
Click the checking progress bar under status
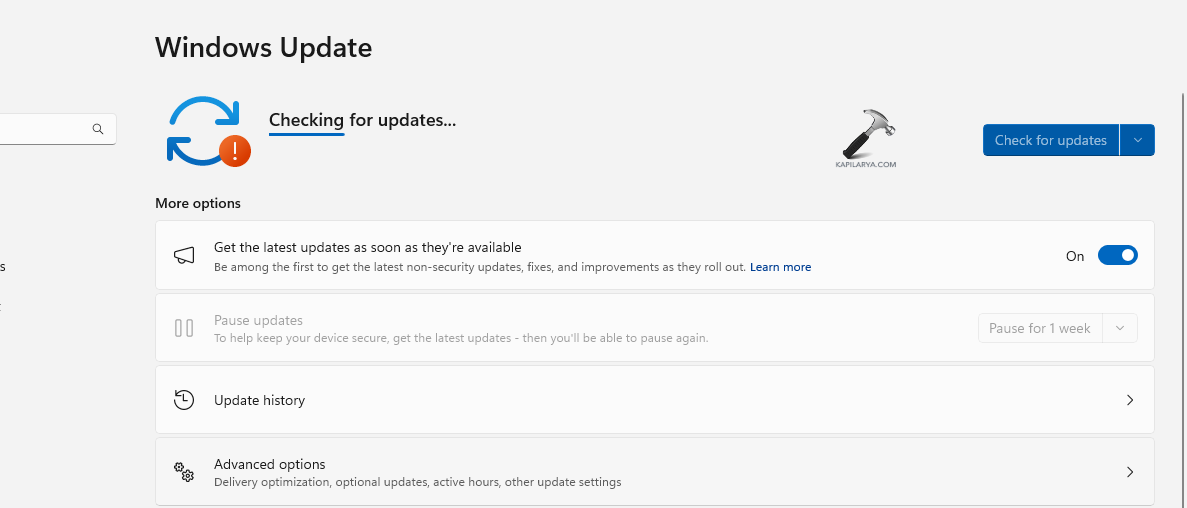[x=307, y=134]
